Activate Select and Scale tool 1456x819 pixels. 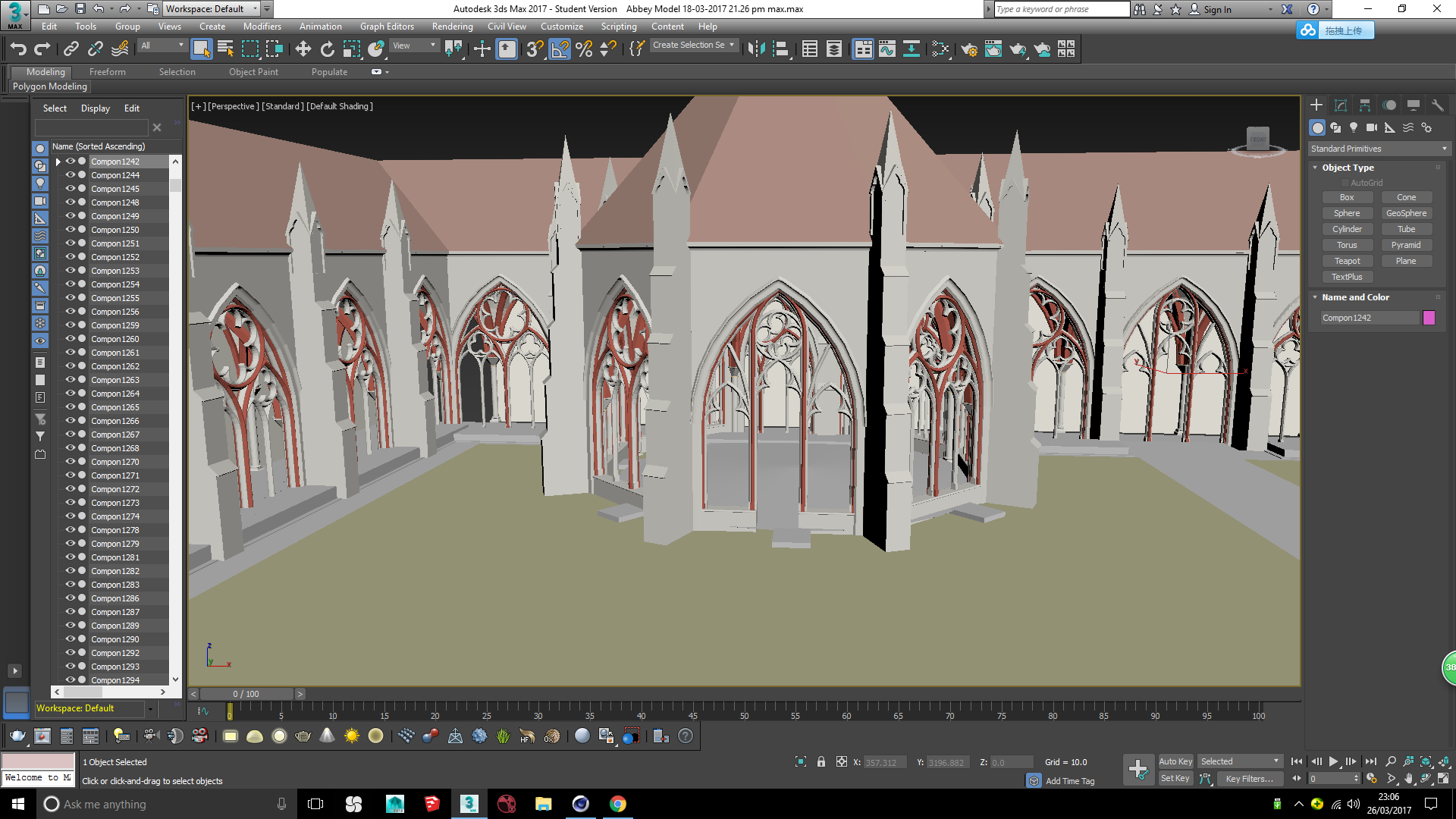coord(351,49)
